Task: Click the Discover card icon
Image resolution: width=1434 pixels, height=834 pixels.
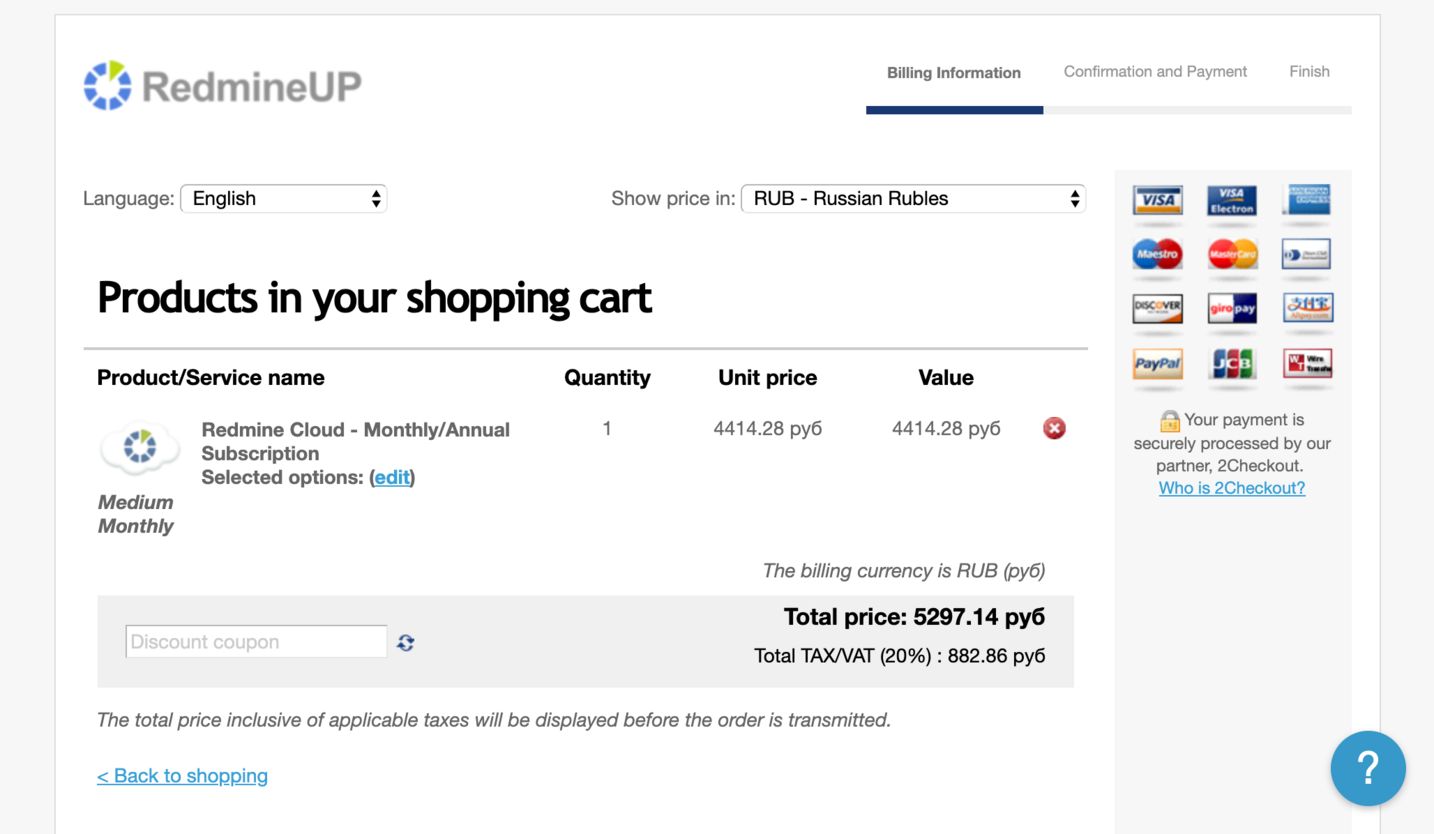Action: pos(1157,308)
